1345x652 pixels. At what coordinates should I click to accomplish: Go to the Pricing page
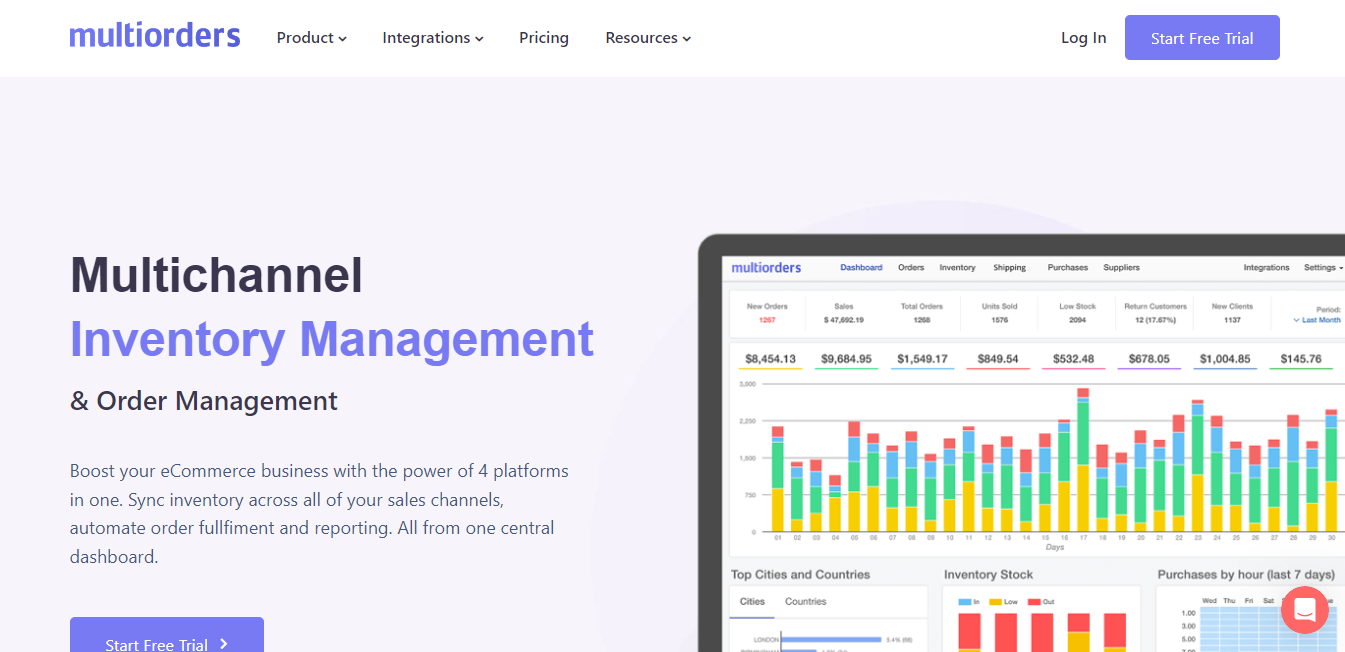point(544,38)
